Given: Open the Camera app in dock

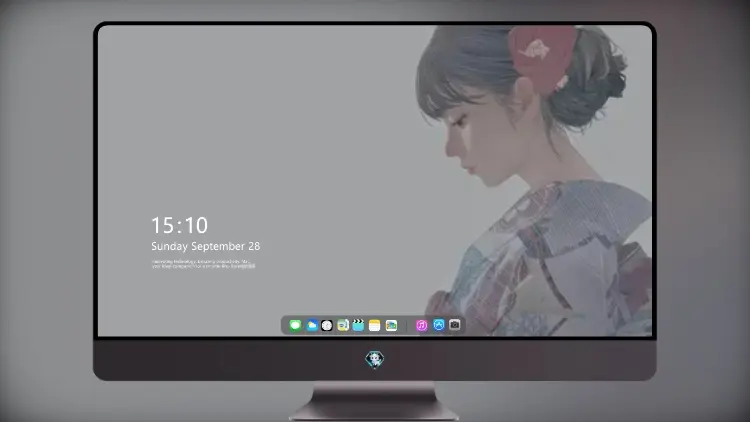Looking at the screenshot, I should [x=455, y=325].
